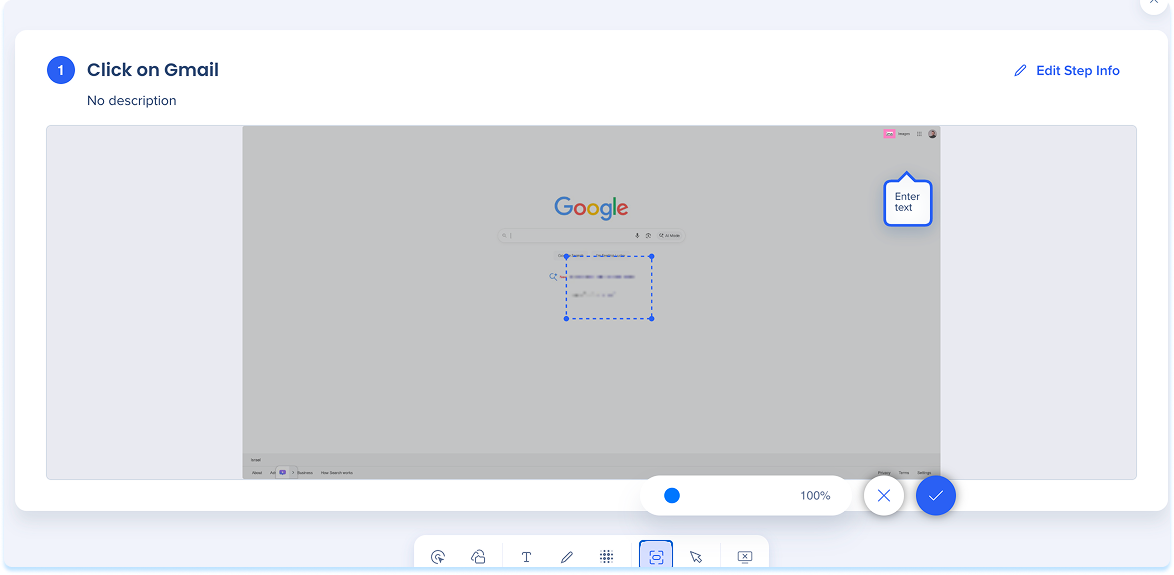This screenshot has height=575, width=1174.
Task: Click the step title "Click on Gmail"
Action: [153, 70]
